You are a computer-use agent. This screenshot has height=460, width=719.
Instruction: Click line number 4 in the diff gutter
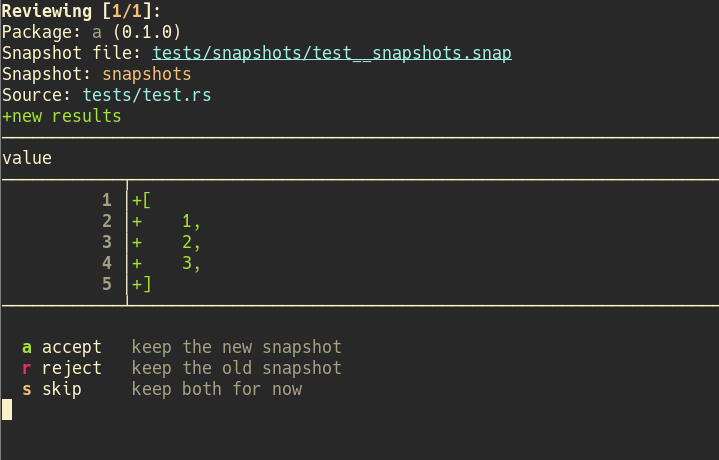click(x=107, y=263)
